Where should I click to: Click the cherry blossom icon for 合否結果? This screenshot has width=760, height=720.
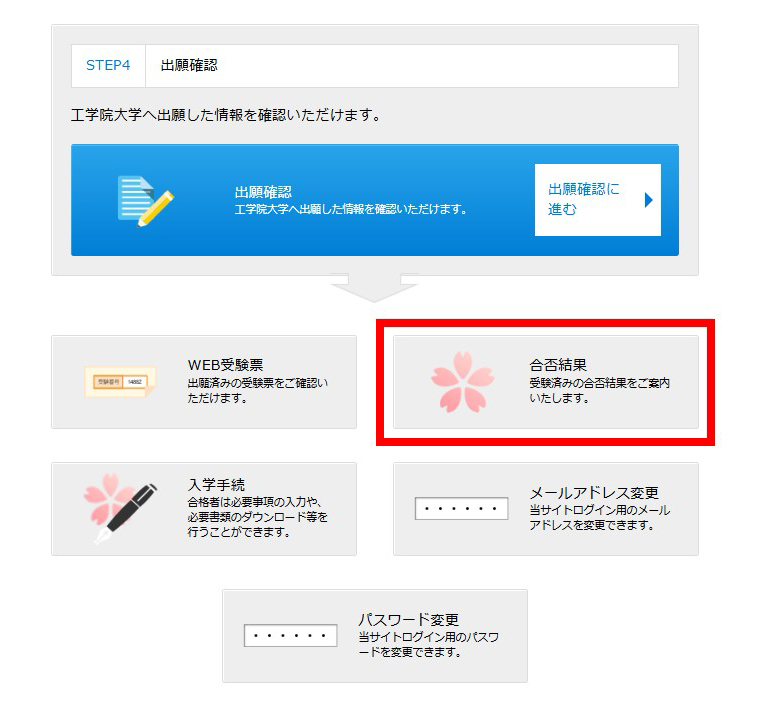462,382
